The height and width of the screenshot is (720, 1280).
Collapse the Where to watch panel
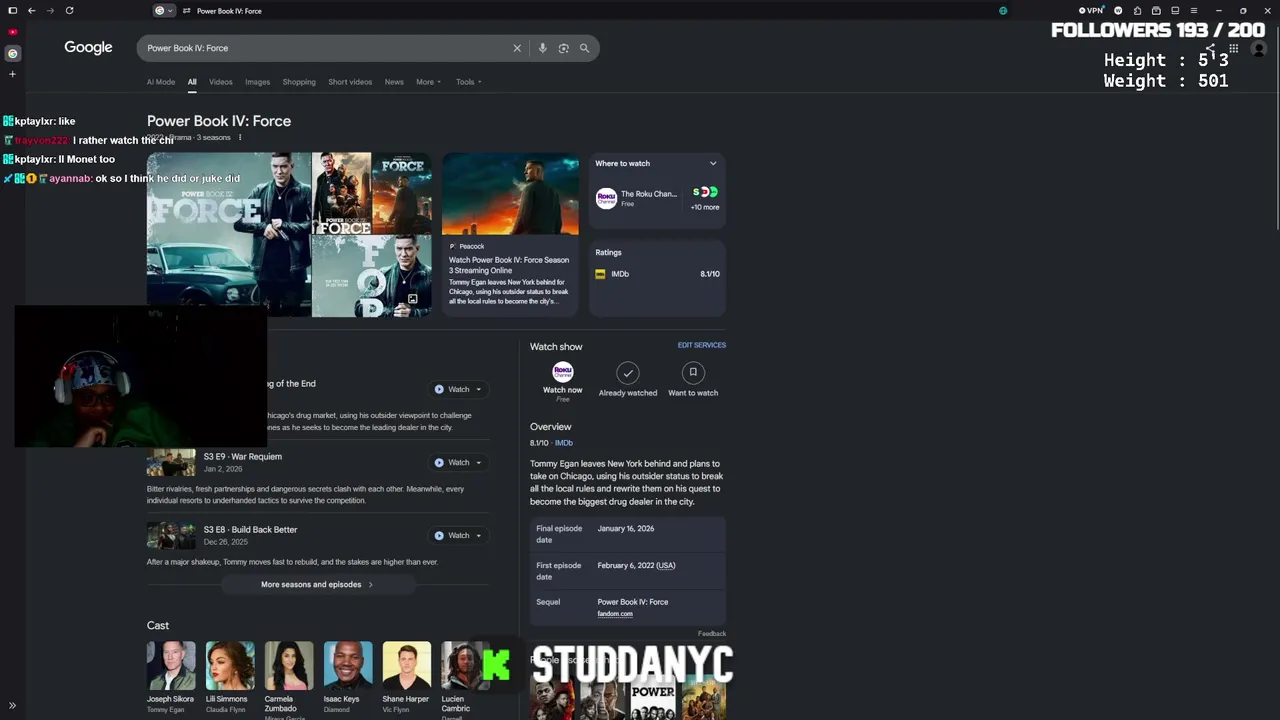coord(713,163)
